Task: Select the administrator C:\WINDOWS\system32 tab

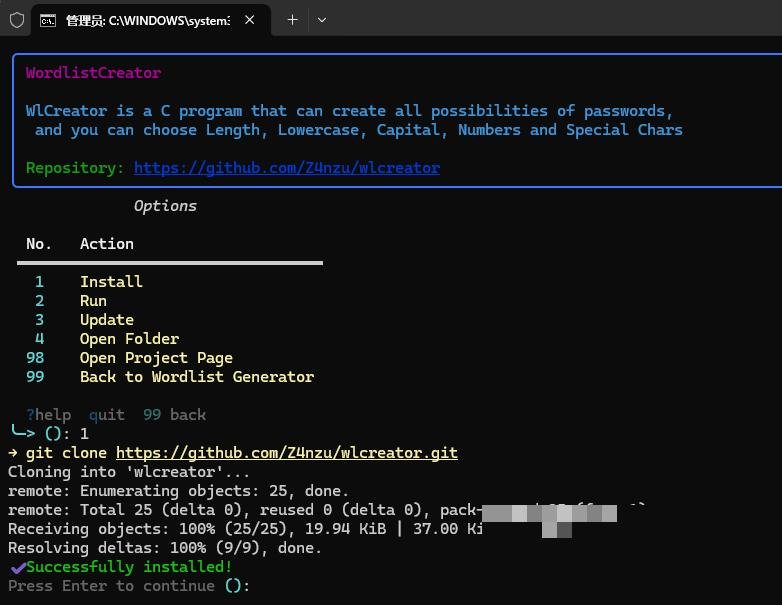Action: [151, 20]
